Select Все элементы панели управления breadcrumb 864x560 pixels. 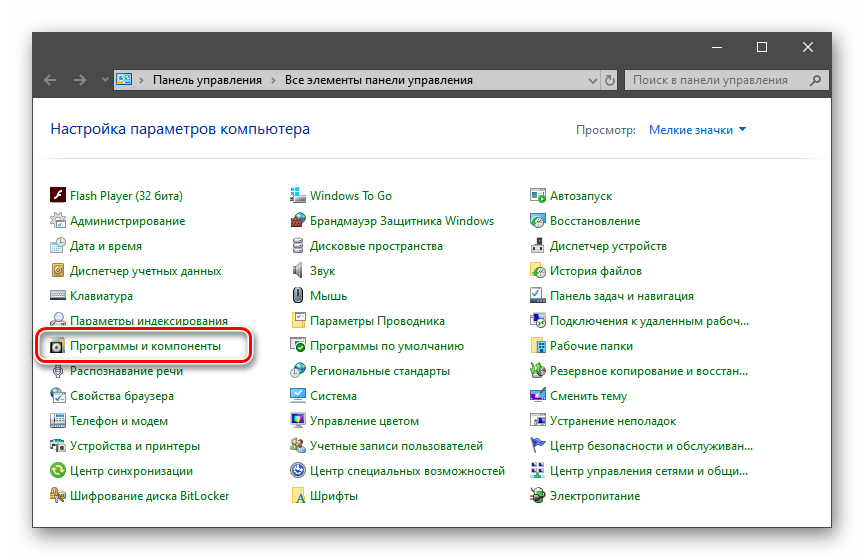(379, 80)
